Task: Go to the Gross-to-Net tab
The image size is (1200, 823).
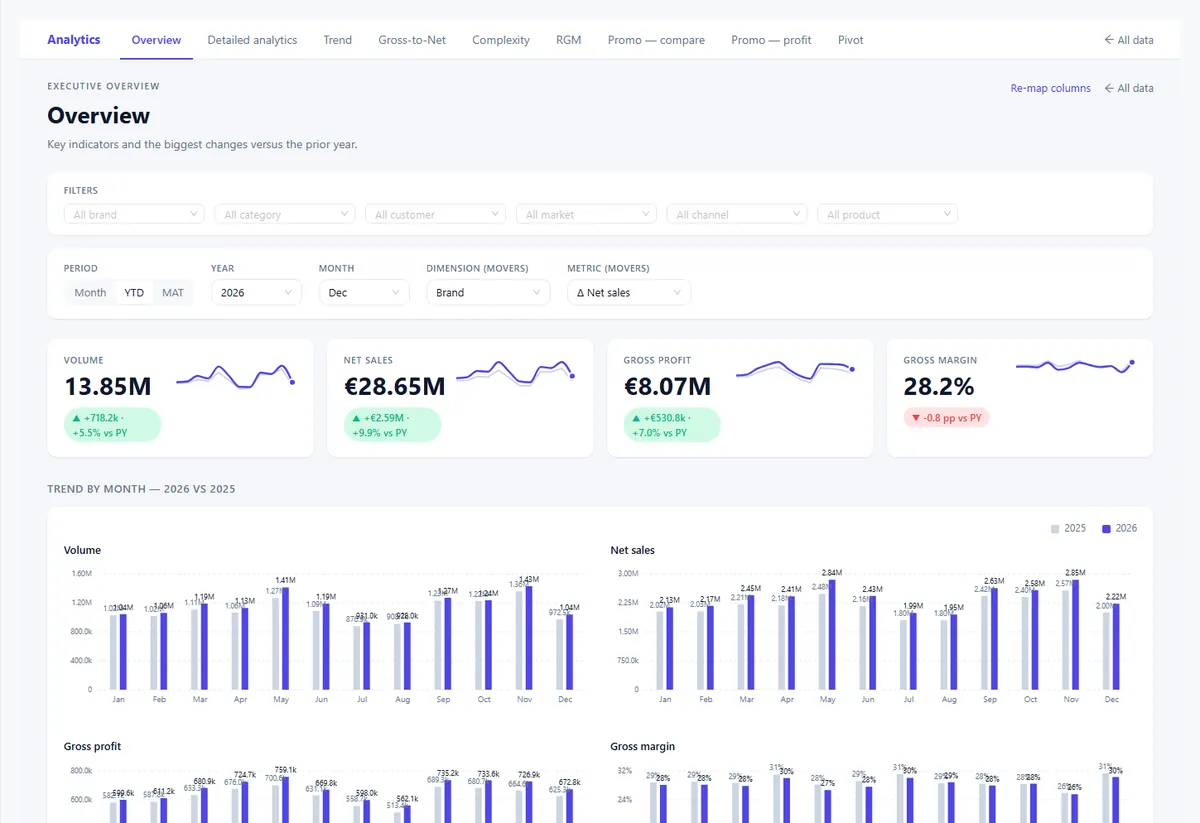Action: pyautogui.click(x=412, y=40)
